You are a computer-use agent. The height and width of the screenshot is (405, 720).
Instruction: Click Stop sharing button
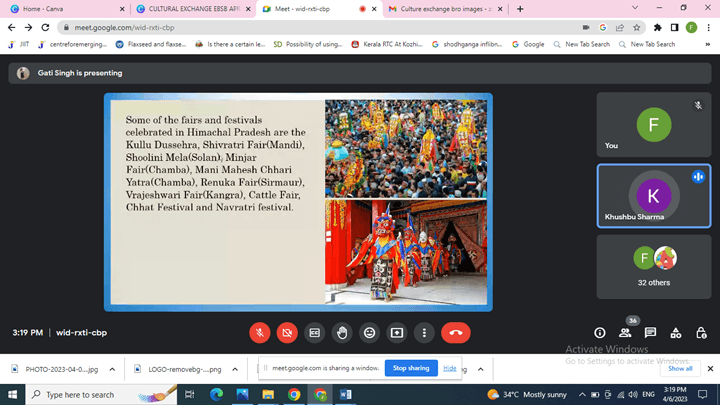tap(411, 368)
